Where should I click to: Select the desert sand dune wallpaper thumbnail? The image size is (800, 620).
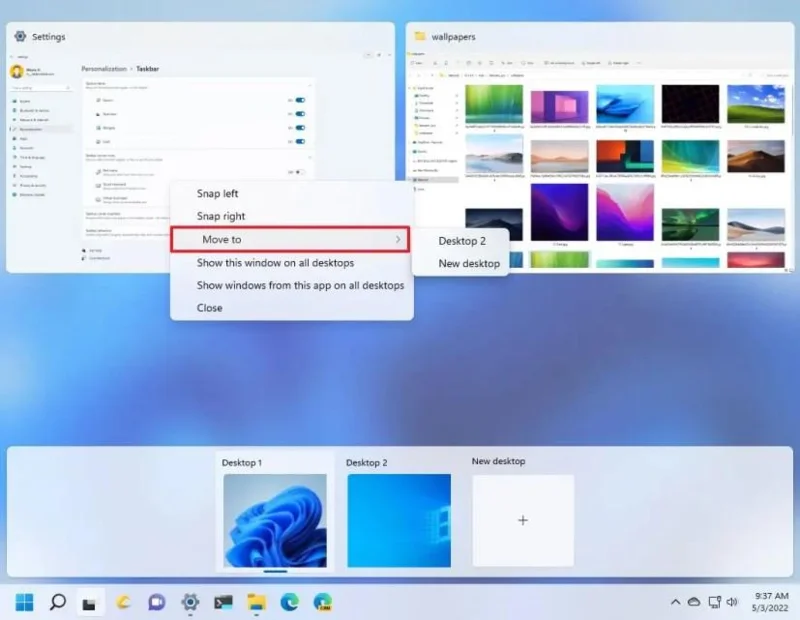pos(756,156)
